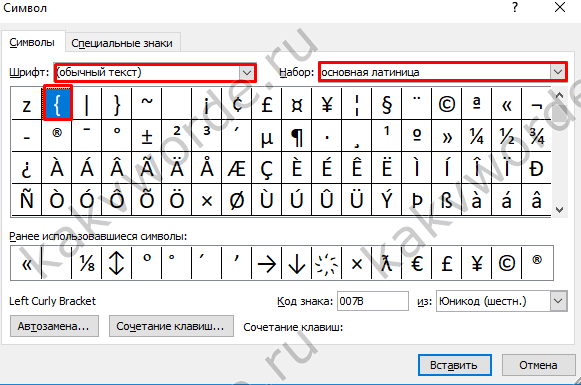The image size is (581, 385).
Task: Select the Å ring symbol
Action: pos(207,167)
